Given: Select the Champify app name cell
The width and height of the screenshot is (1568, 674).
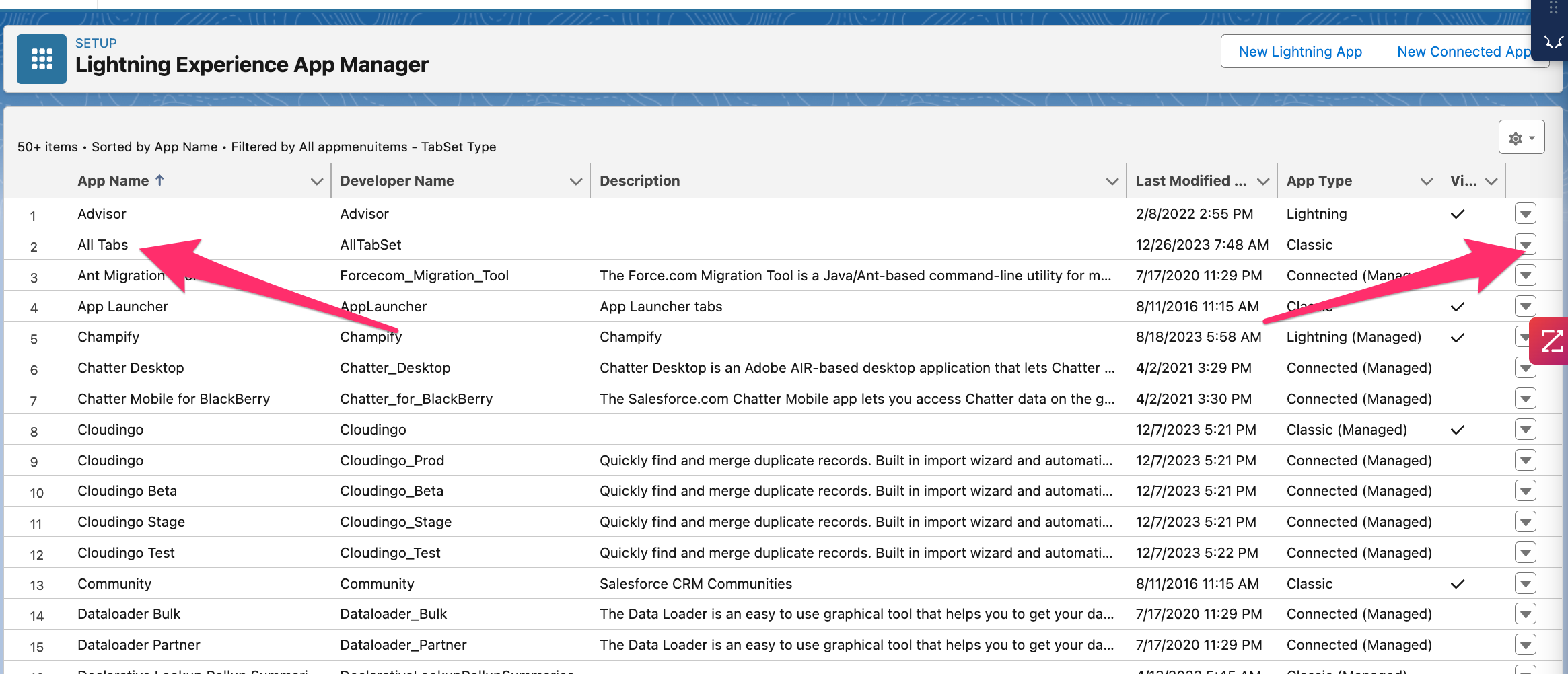Looking at the screenshot, I should point(108,337).
